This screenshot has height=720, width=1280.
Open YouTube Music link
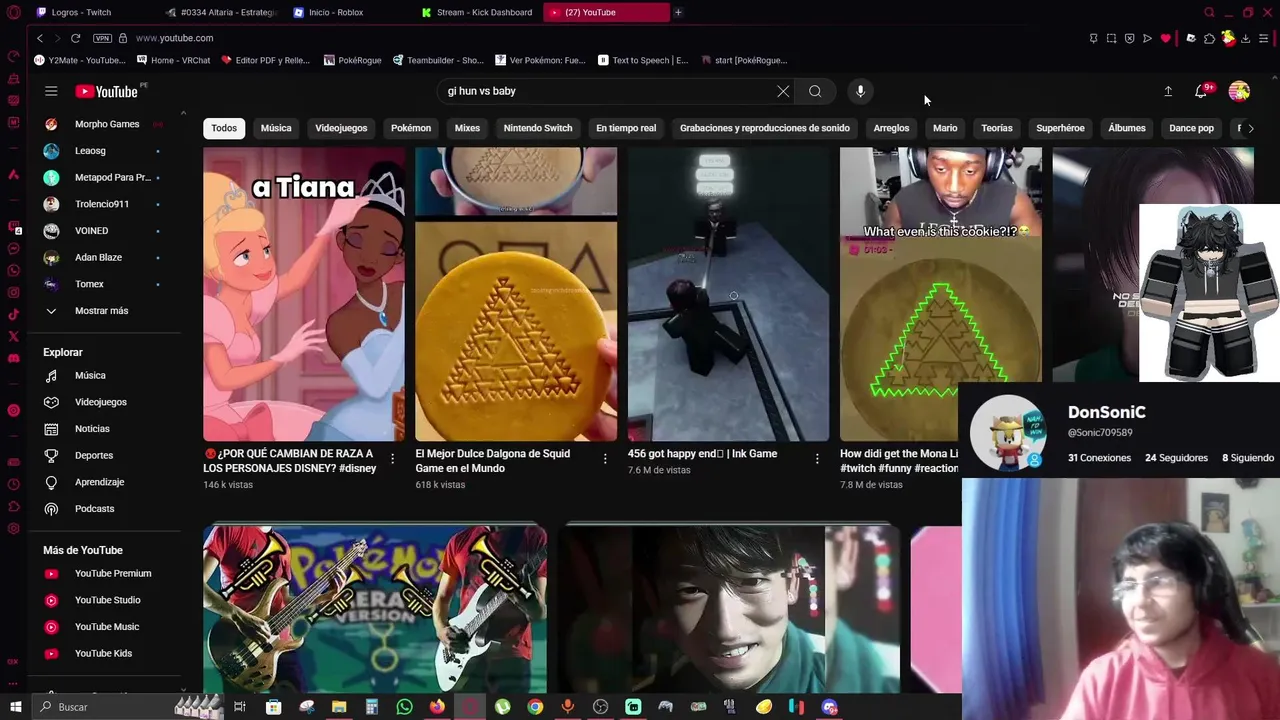coord(106,627)
